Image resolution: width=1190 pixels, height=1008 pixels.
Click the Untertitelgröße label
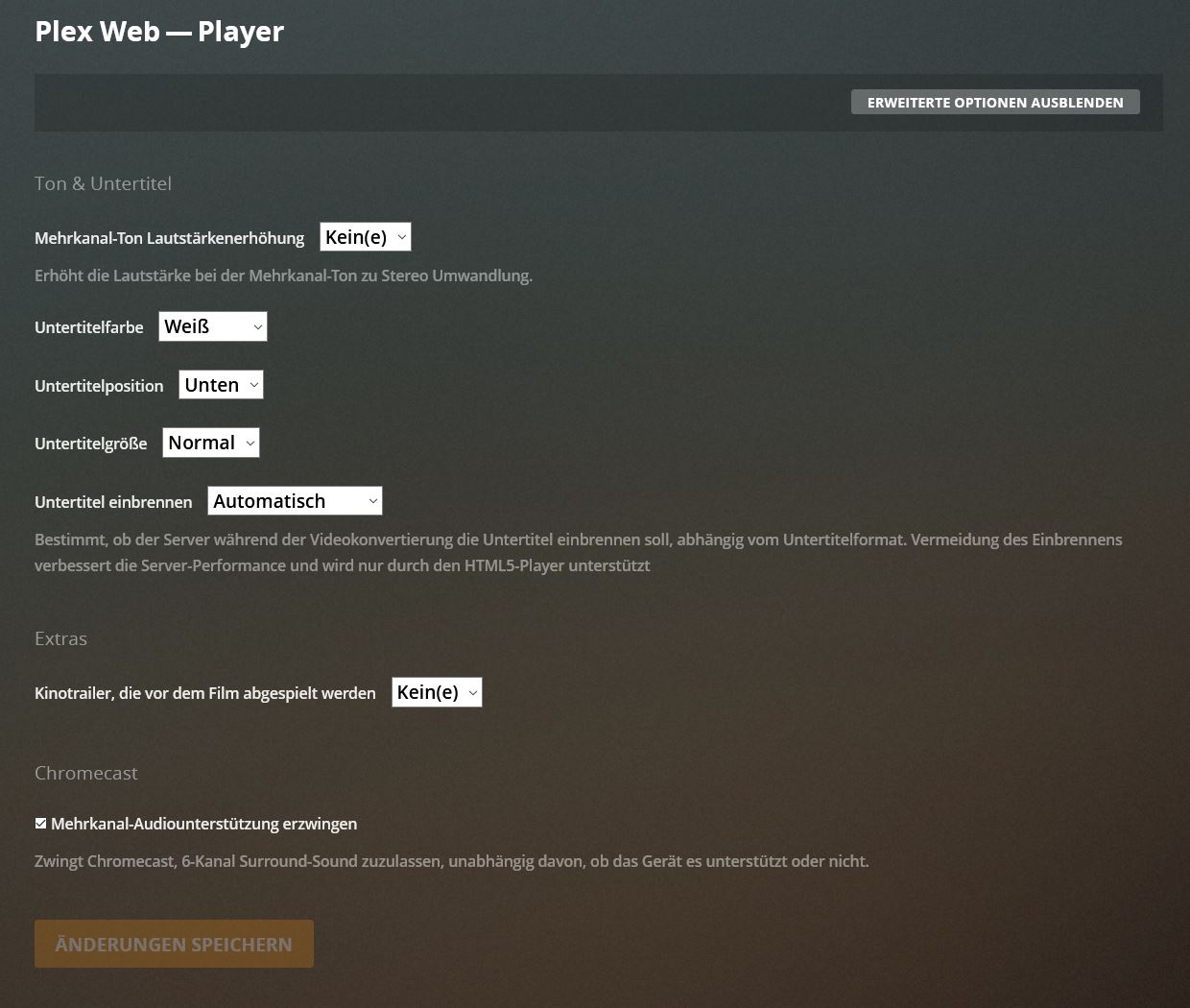pyautogui.click(x=91, y=444)
